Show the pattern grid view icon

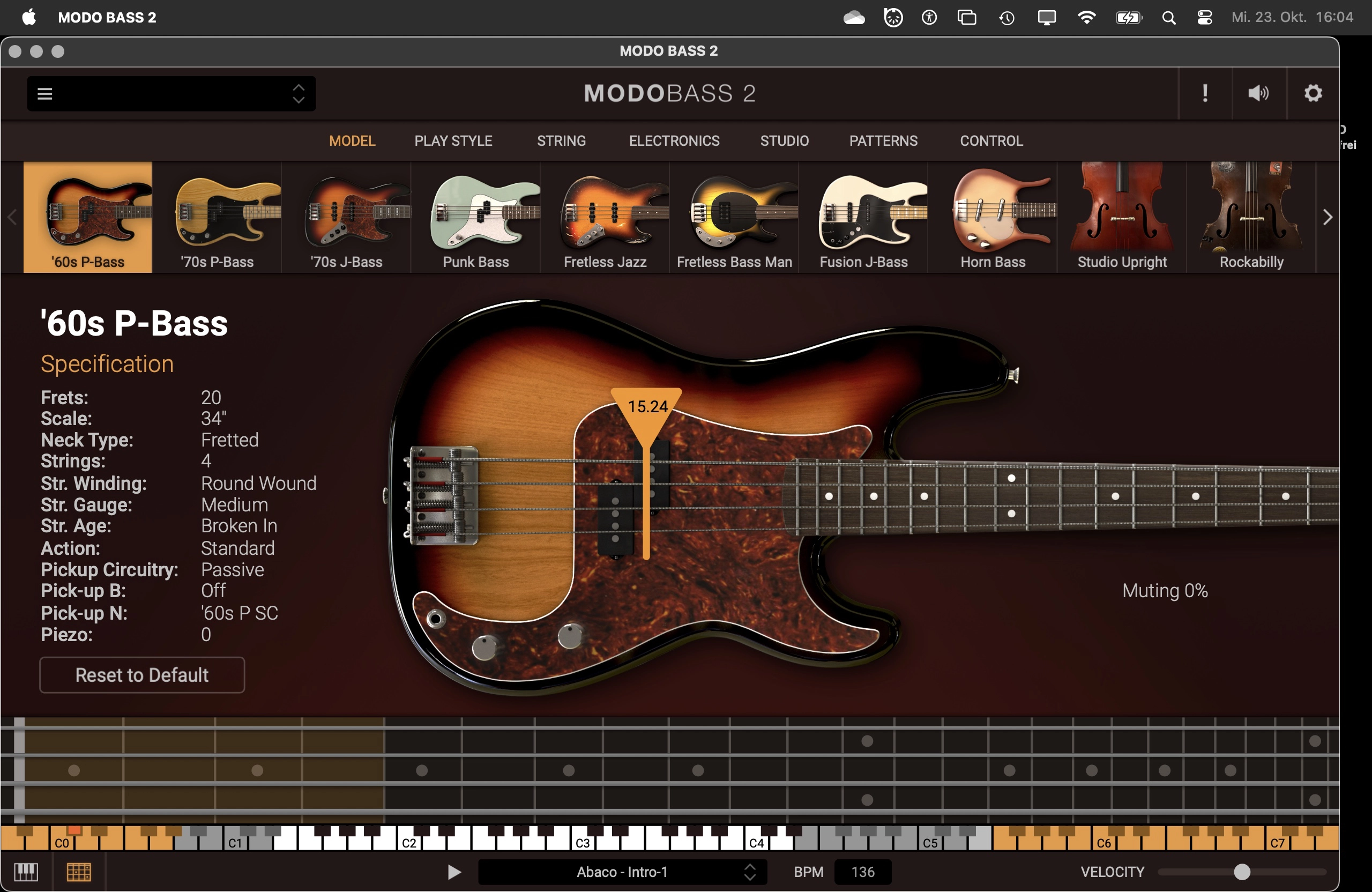point(79,872)
